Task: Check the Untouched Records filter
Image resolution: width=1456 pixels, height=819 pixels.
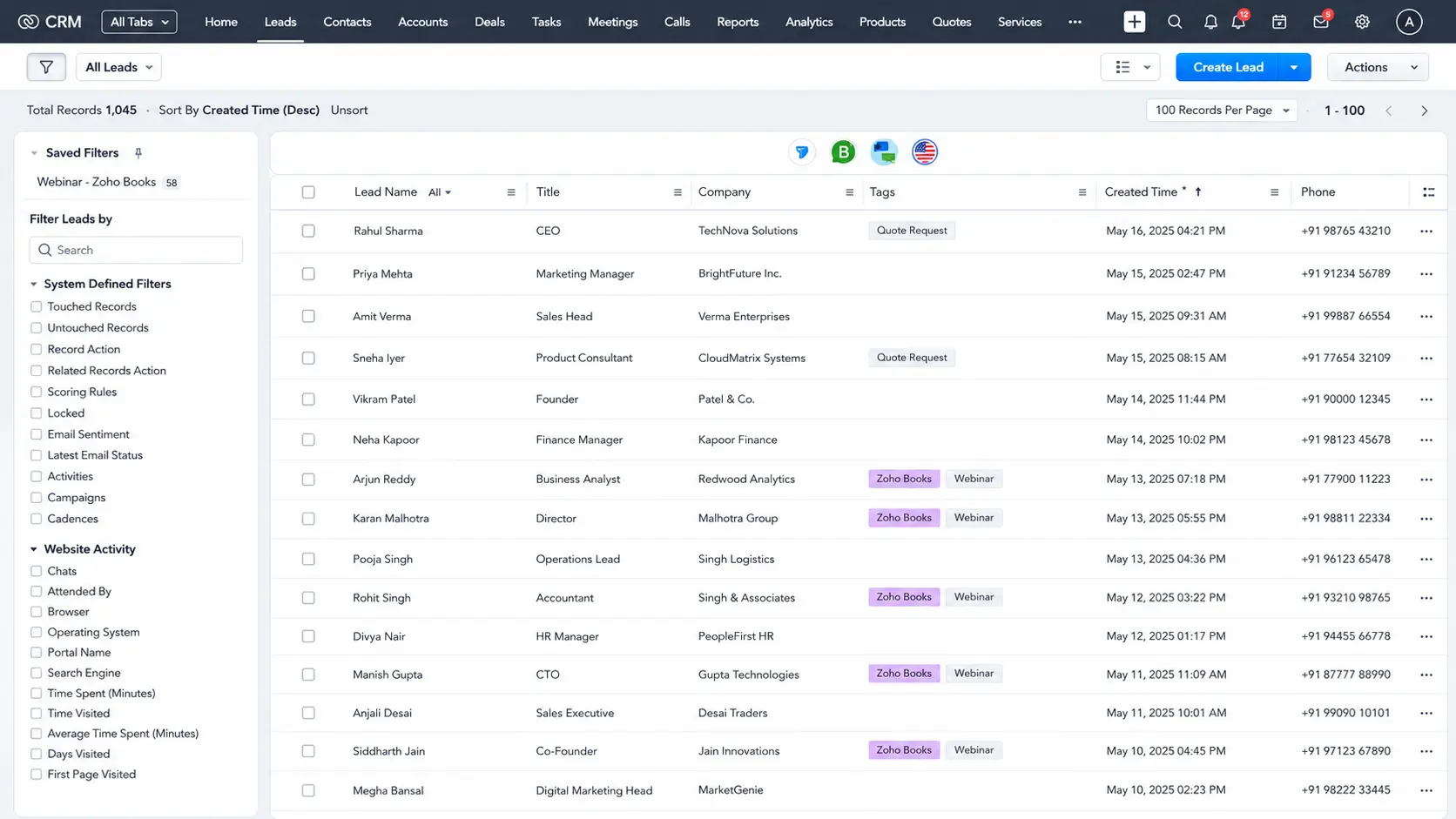Action: pyautogui.click(x=36, y=328)
